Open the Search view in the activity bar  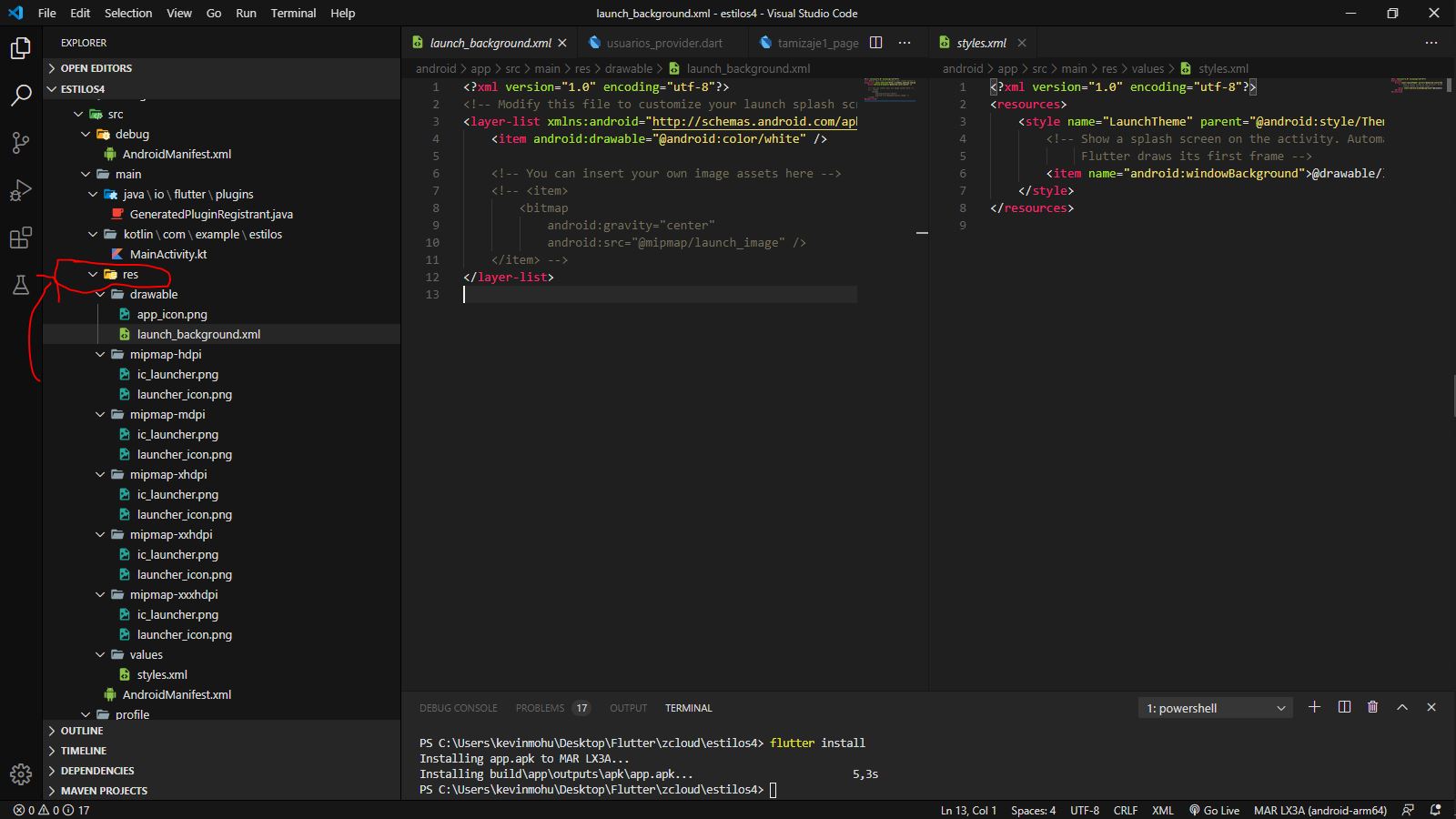(x=20, y=95)
